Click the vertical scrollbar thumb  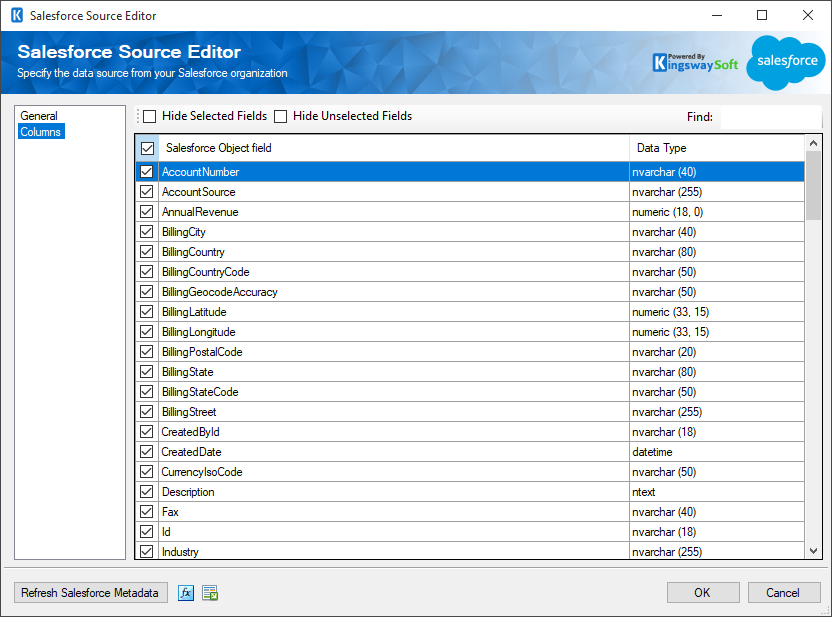(813, 186)
